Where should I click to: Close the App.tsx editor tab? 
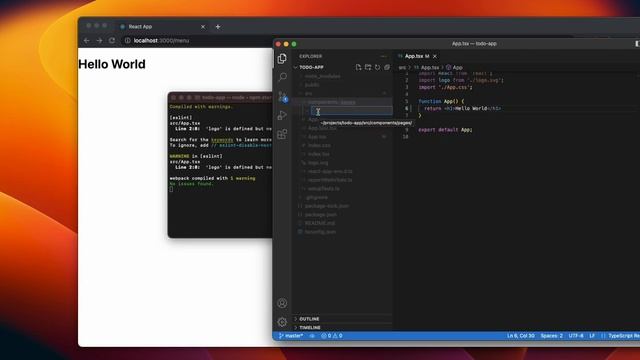(x=435, y=56)
